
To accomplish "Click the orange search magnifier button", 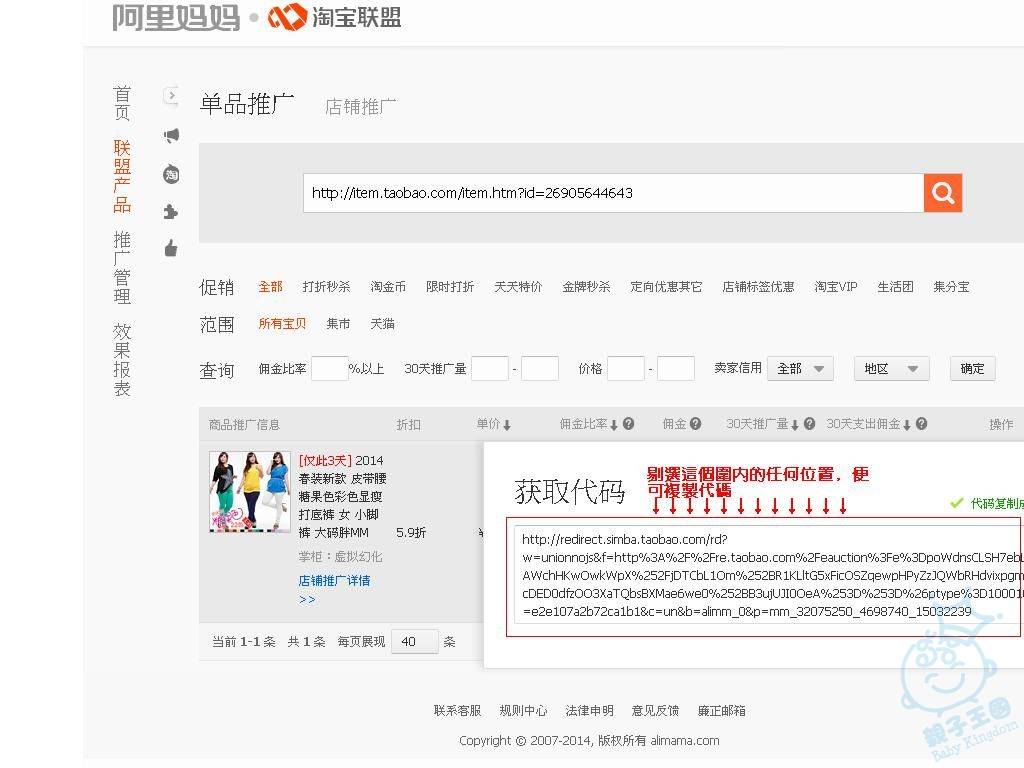I will [942, 193].
